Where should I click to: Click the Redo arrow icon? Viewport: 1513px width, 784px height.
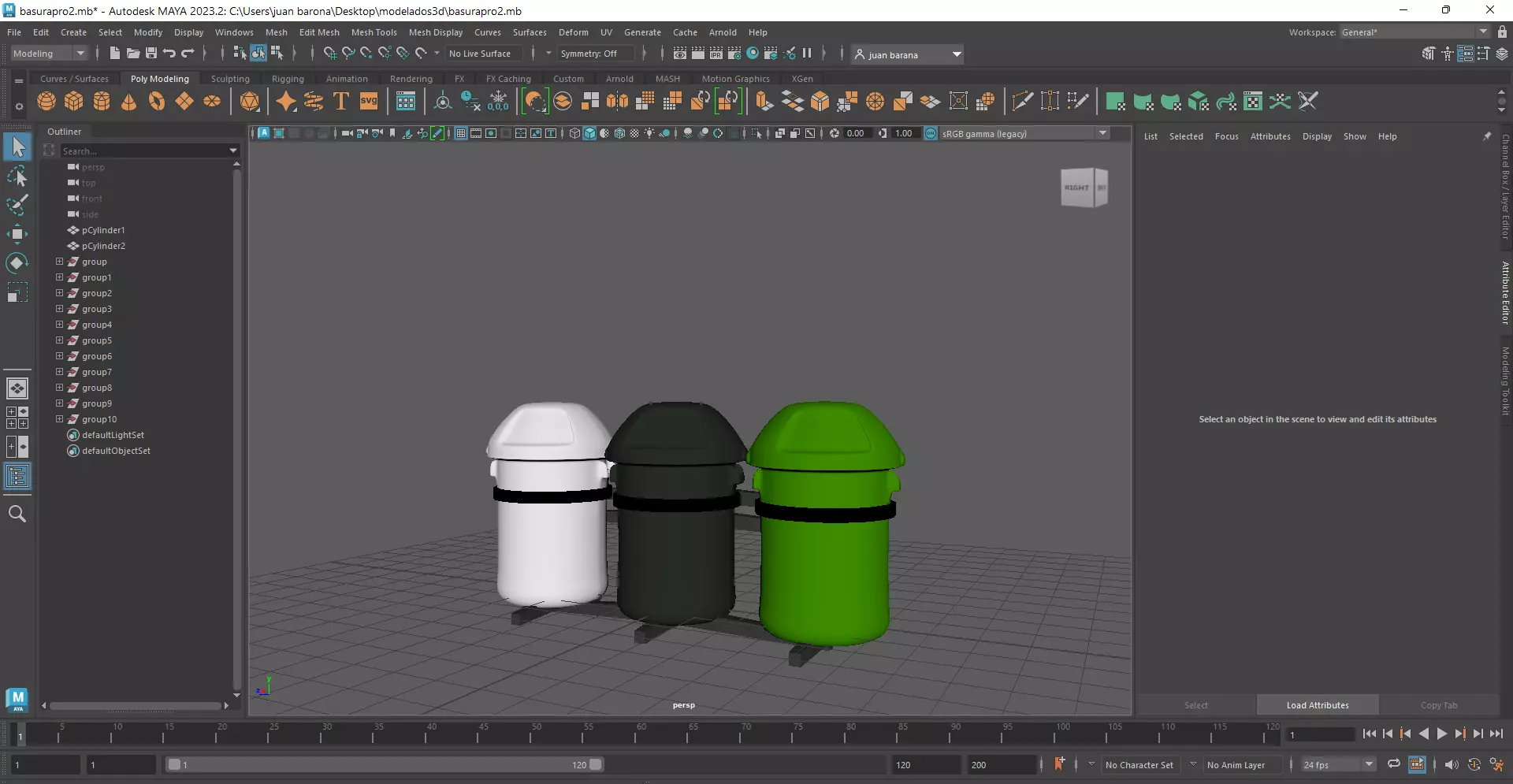[188, 53]
